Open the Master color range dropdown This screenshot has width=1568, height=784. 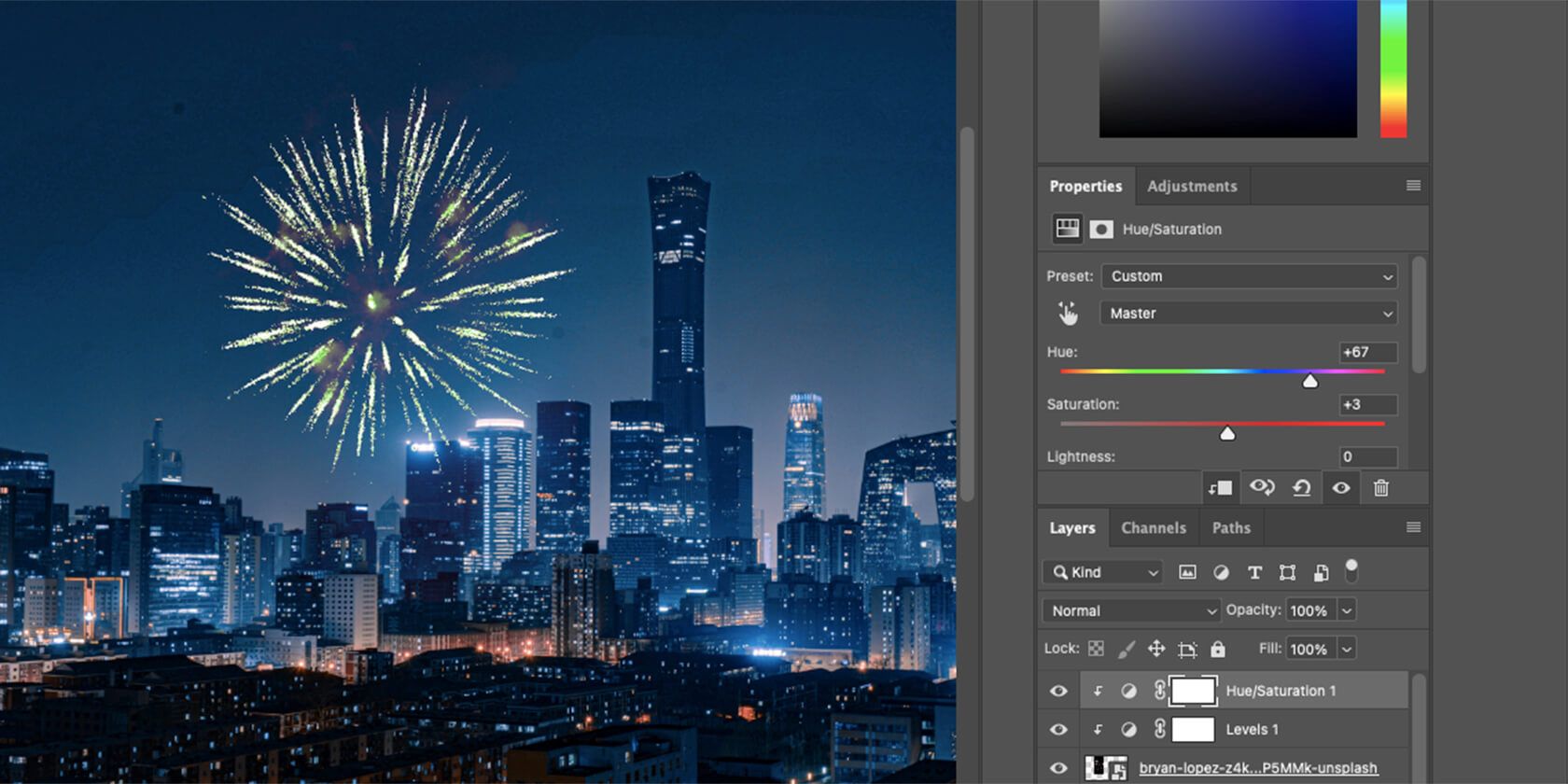pos(1249,314)
